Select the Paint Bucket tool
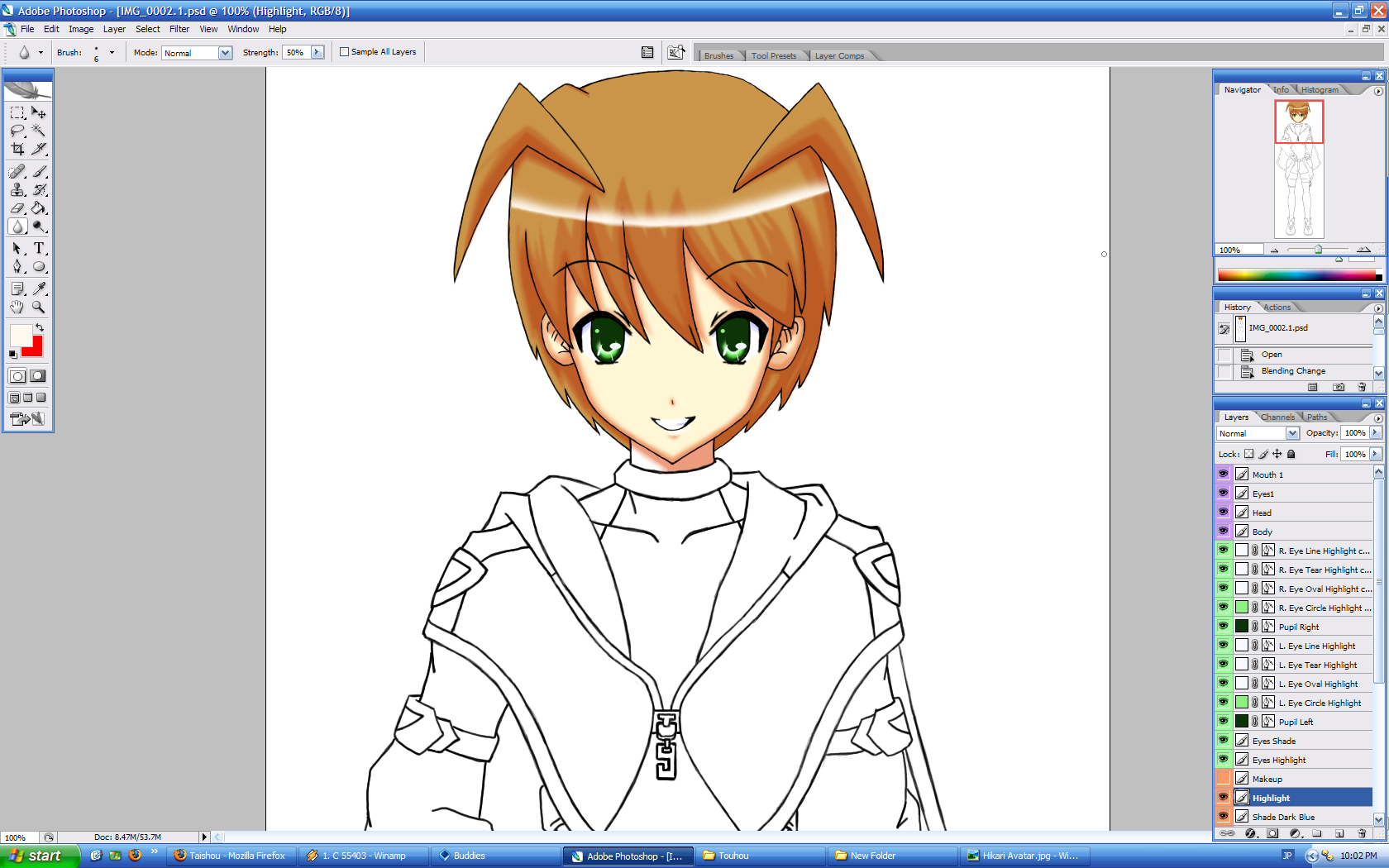 tap(39, 208)
